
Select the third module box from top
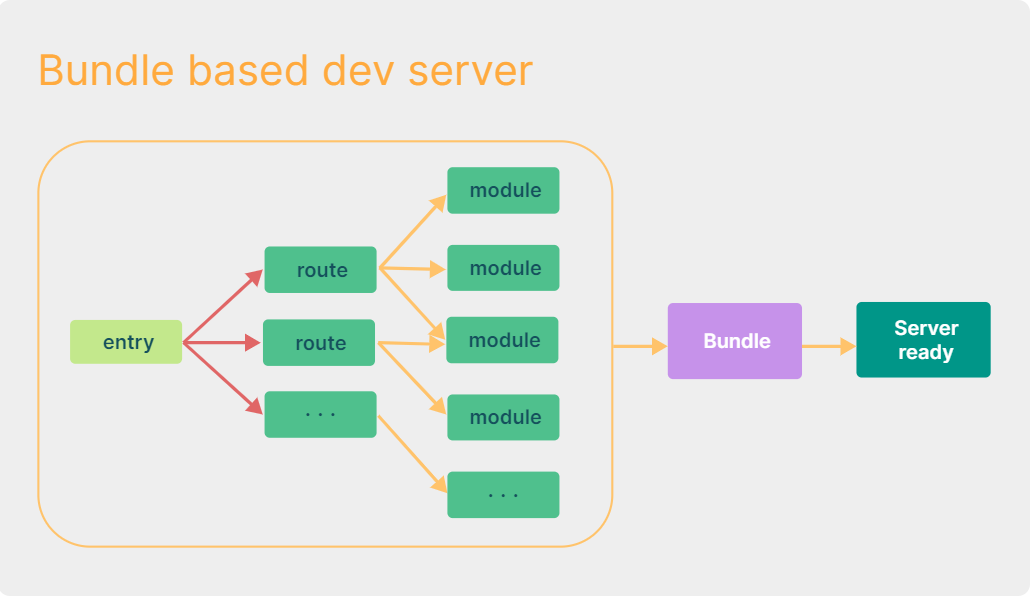pos(502,340)
